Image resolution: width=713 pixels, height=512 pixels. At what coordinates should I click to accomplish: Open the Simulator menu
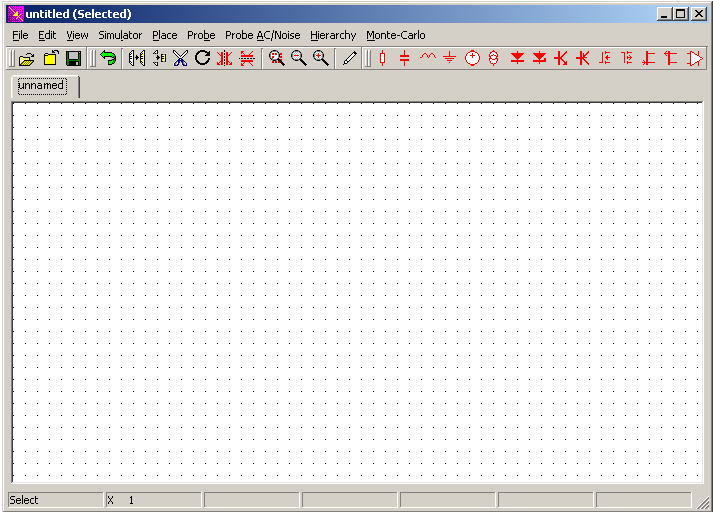120,35
